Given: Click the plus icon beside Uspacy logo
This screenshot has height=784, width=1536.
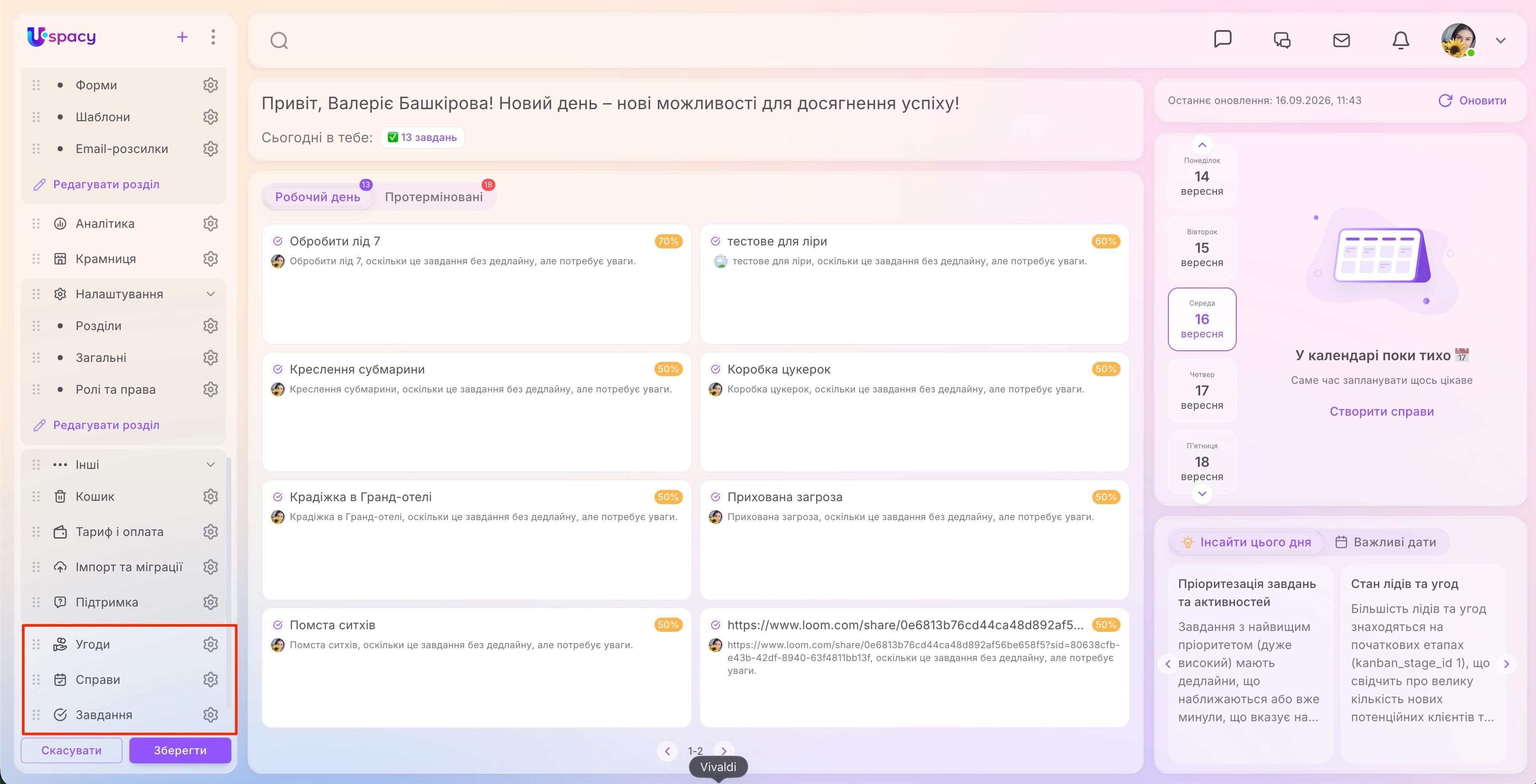Looking at the screenshot, I should click(x=182, y=37).
